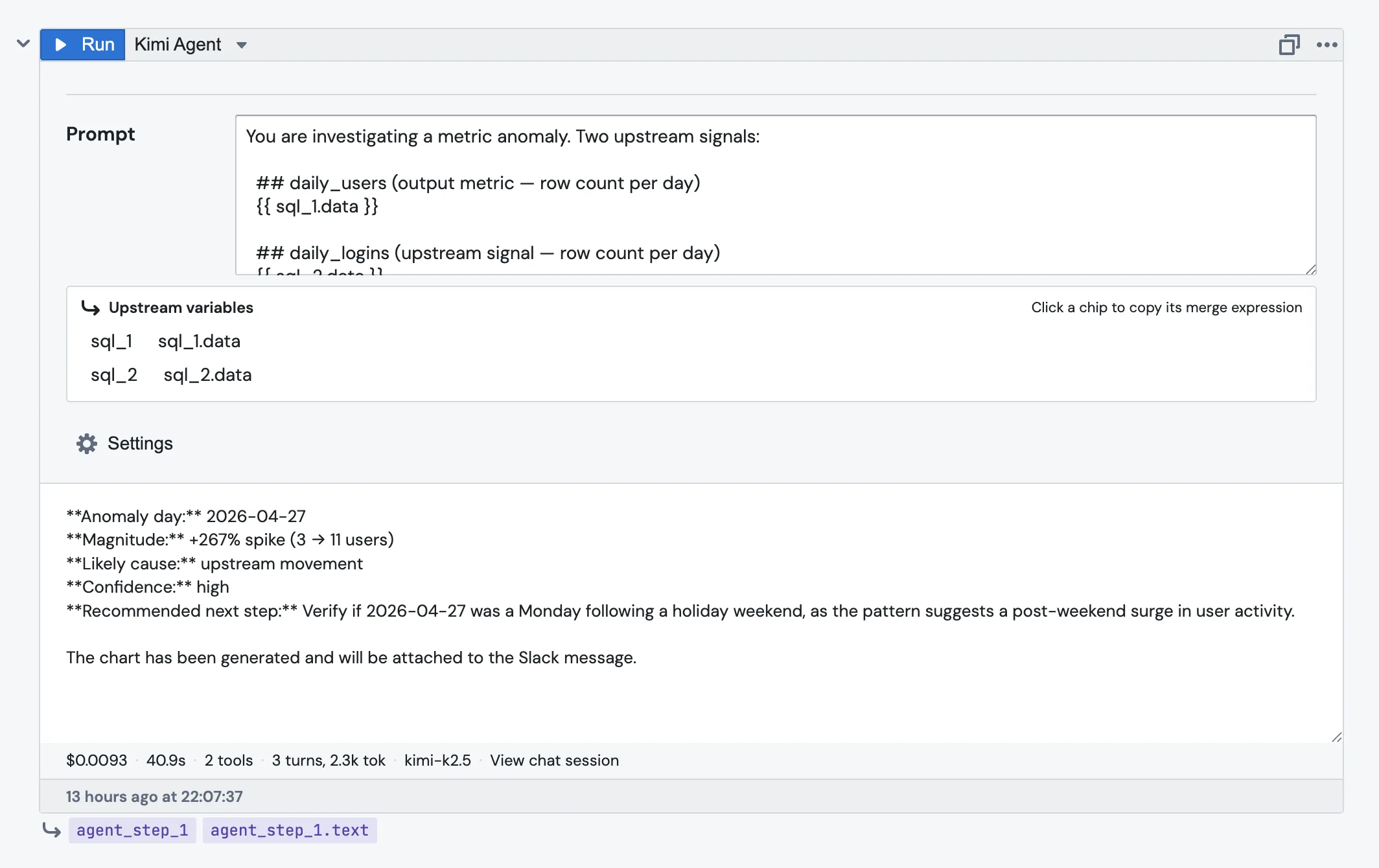Screen dimensions: 1379x868
Task: Click the '40.9s' duration value
Action: pyautogui.click(x=166, y=760)
